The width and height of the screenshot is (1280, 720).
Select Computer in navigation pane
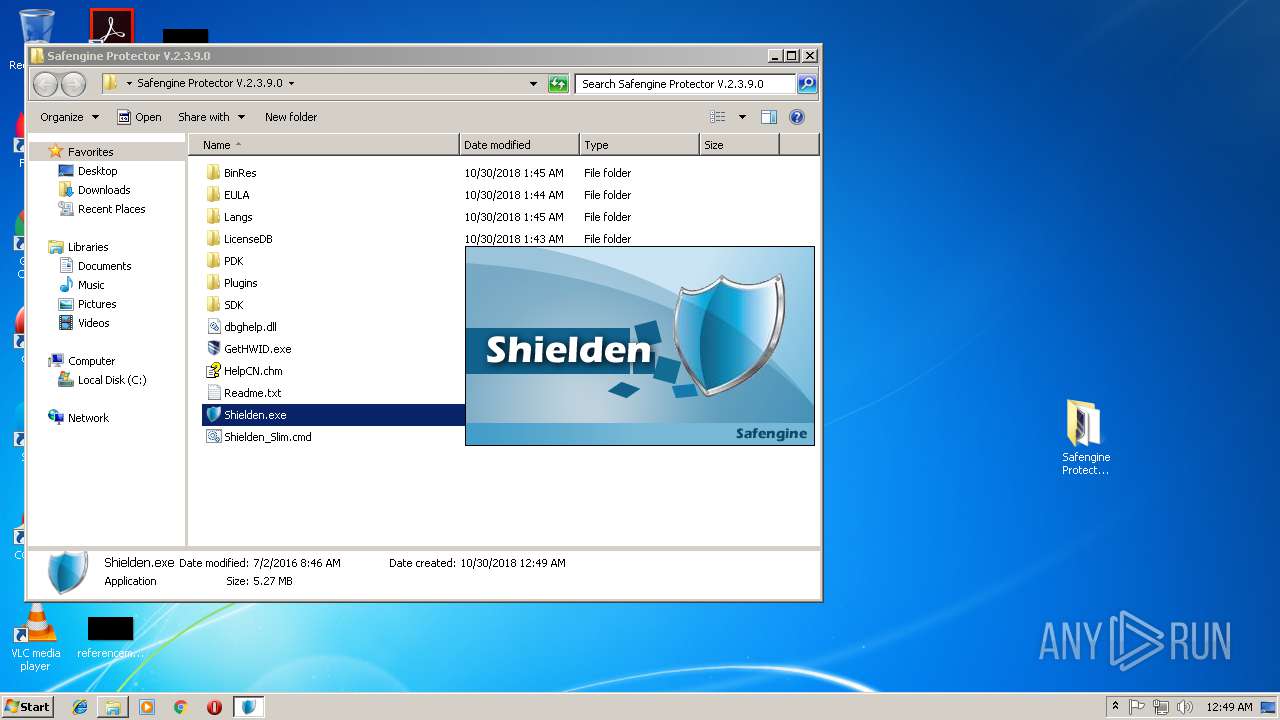pyautogui.click(x=91, y=361)
